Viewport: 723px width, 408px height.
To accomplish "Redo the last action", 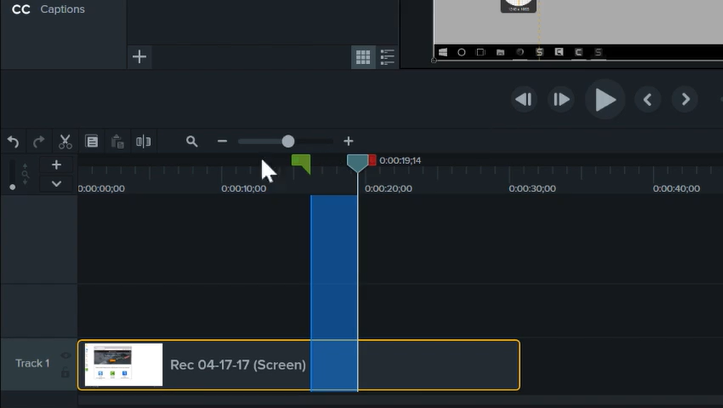I will point(39,142).
